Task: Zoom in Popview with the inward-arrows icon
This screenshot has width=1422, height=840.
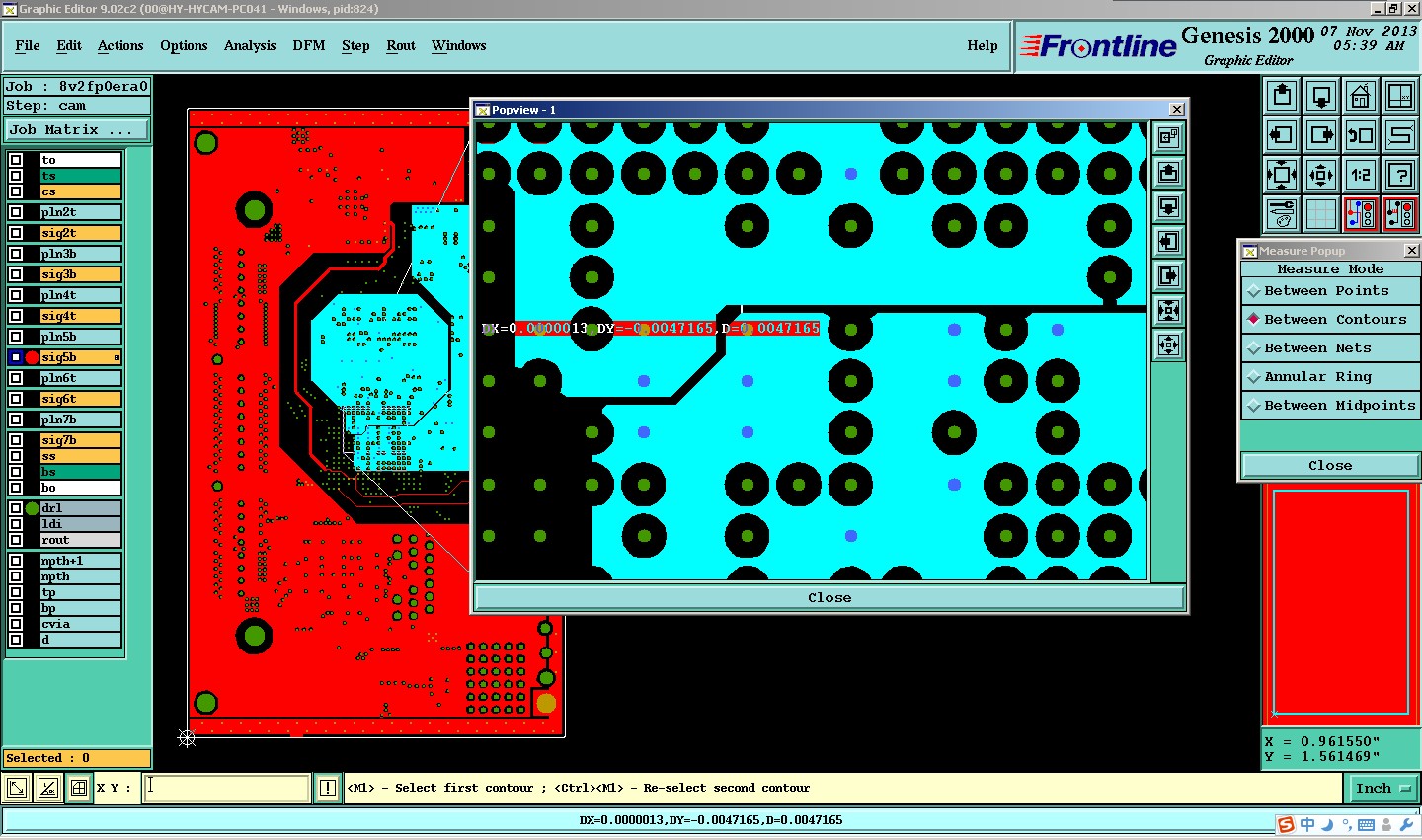Action: pyautogui.click(x=1168, y=310)
